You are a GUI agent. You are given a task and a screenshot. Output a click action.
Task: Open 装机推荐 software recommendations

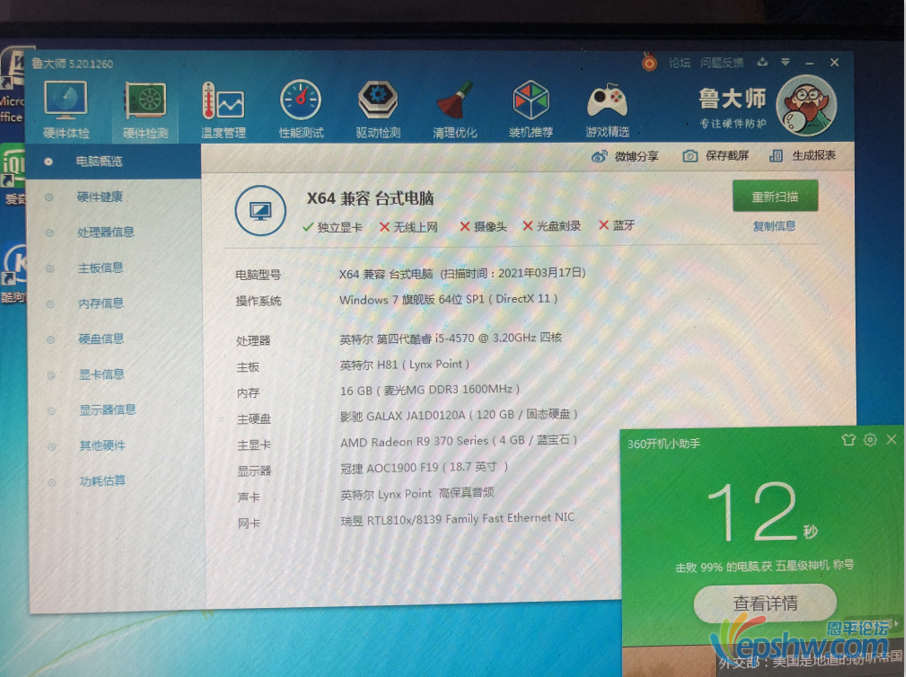[x=530, y=110]
